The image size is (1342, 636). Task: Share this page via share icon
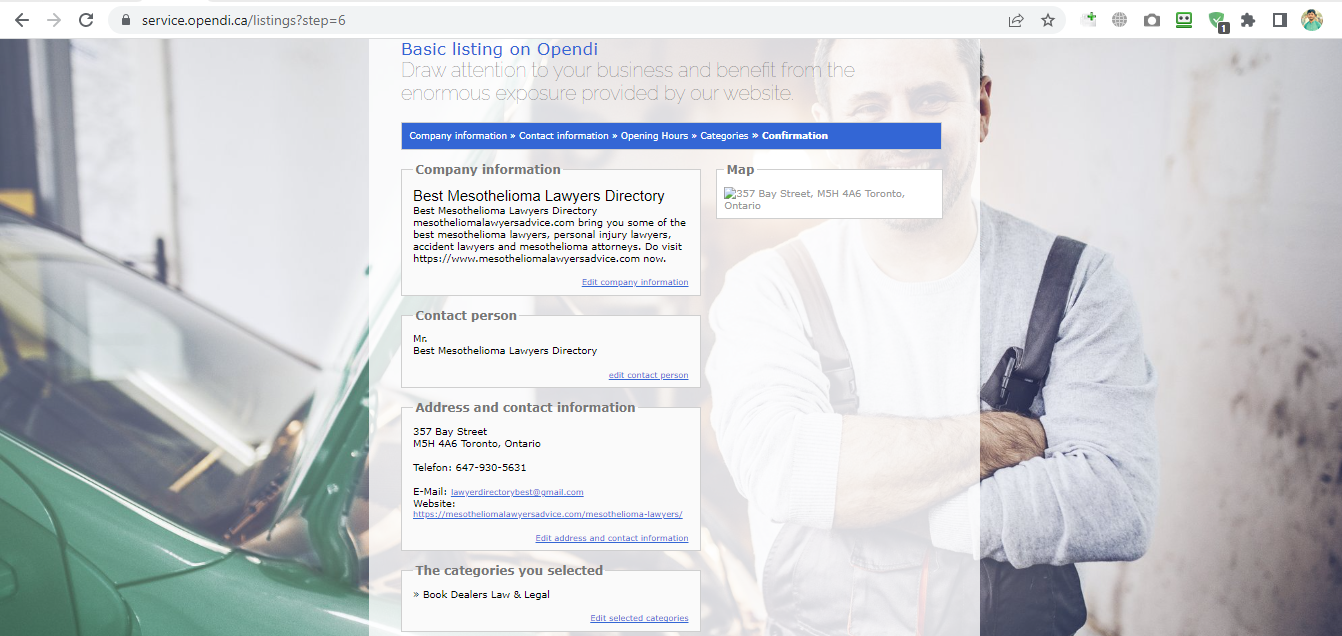1016,20
